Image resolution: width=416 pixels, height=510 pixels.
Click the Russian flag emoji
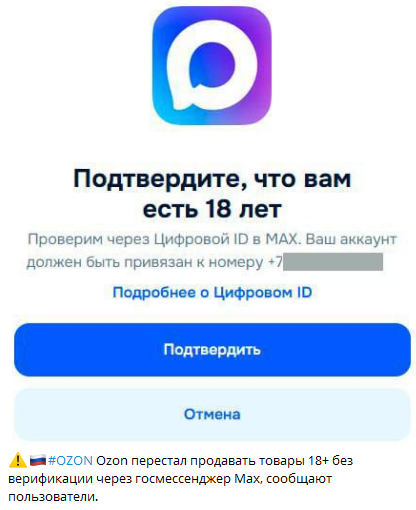pyautogui.click(x=37, y=460)
